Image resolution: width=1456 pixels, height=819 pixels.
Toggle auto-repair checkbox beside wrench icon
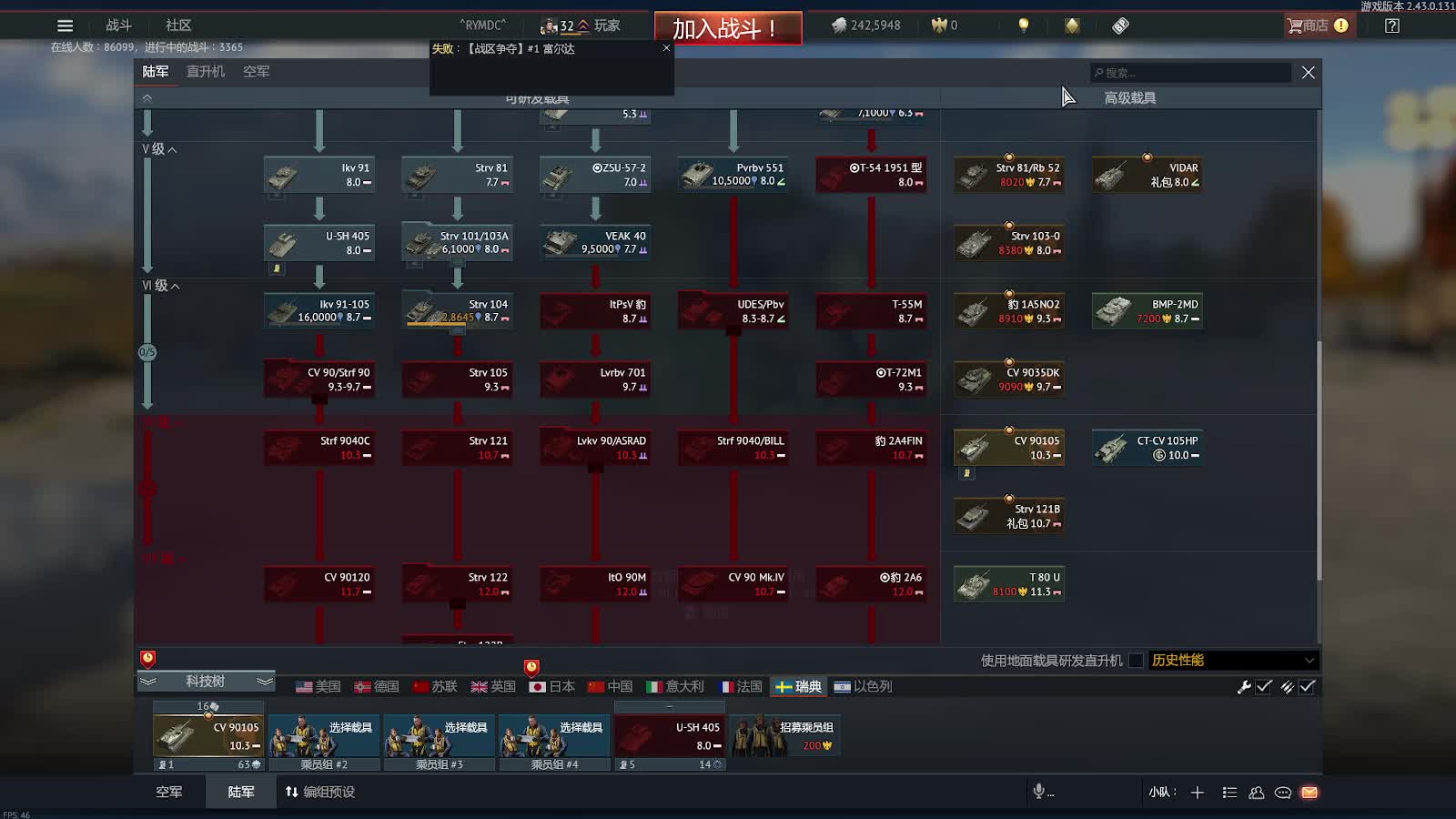click(1264, 687)
